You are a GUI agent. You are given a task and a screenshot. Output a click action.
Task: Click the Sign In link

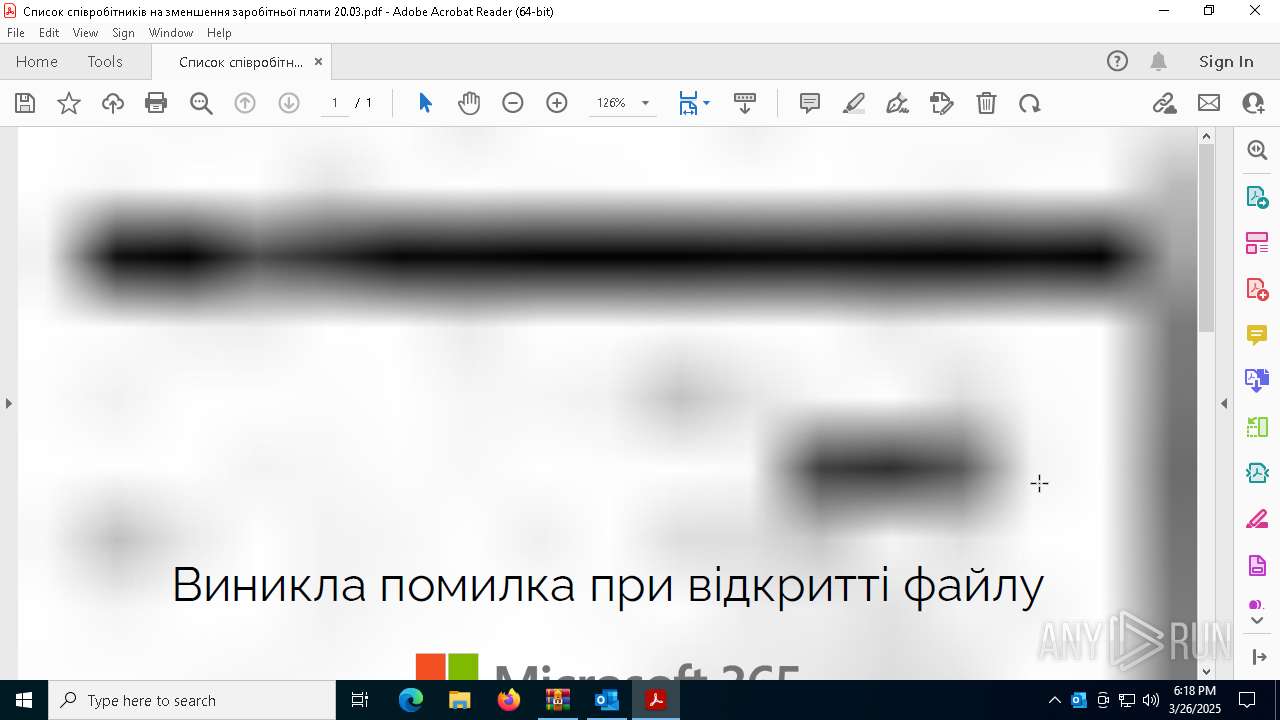point(1226,61)
